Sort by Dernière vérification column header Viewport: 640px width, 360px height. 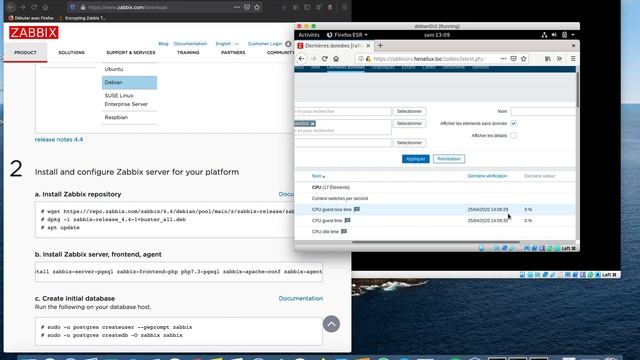[x=487, y=176]
